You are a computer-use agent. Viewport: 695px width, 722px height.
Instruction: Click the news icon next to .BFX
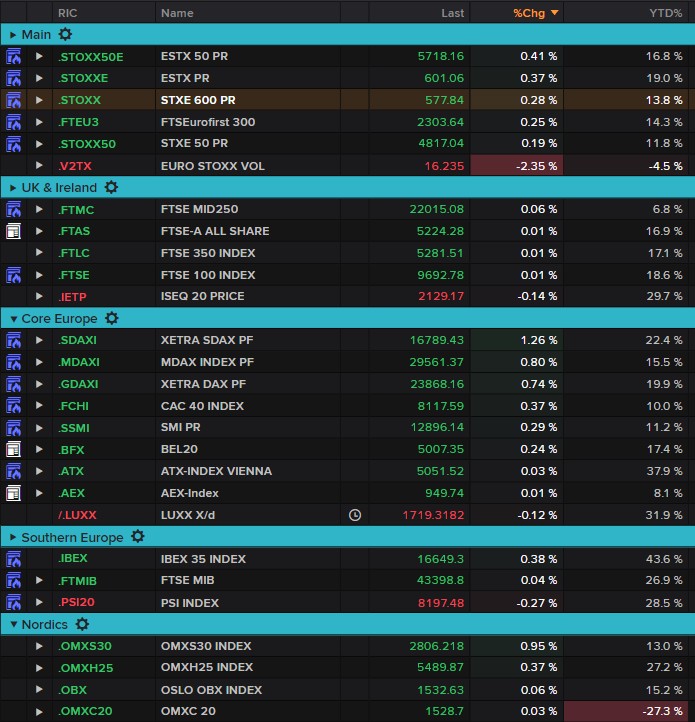tap(14, 450)
